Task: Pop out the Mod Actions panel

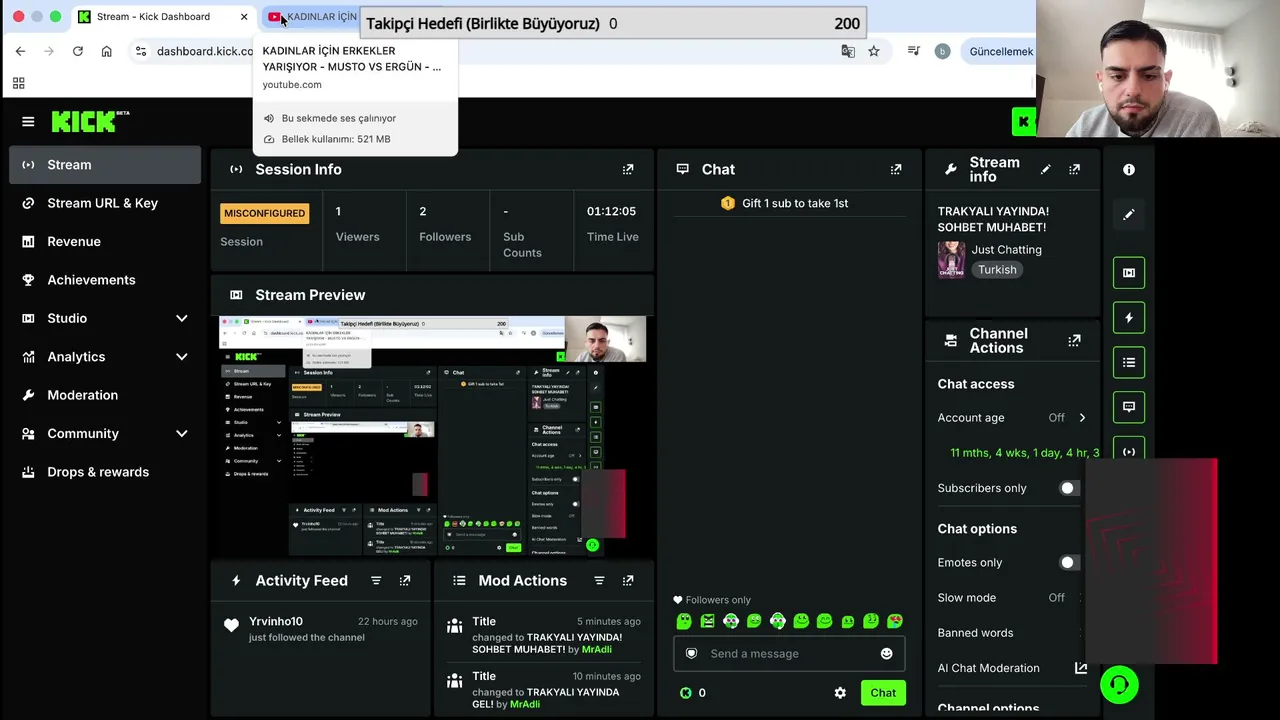Action: (x=628, y=581)
